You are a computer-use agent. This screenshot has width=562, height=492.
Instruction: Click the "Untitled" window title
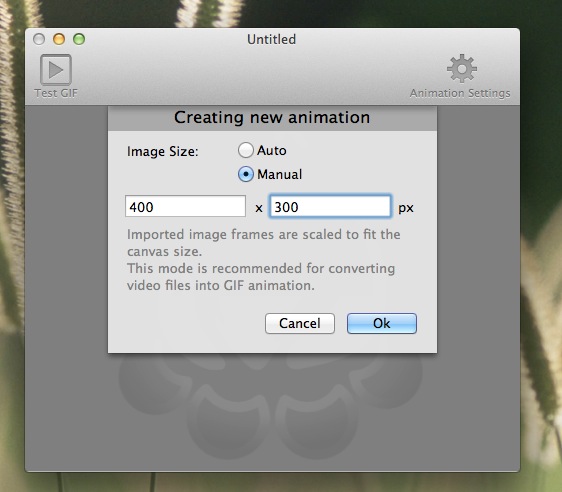(x=272, y=39)
